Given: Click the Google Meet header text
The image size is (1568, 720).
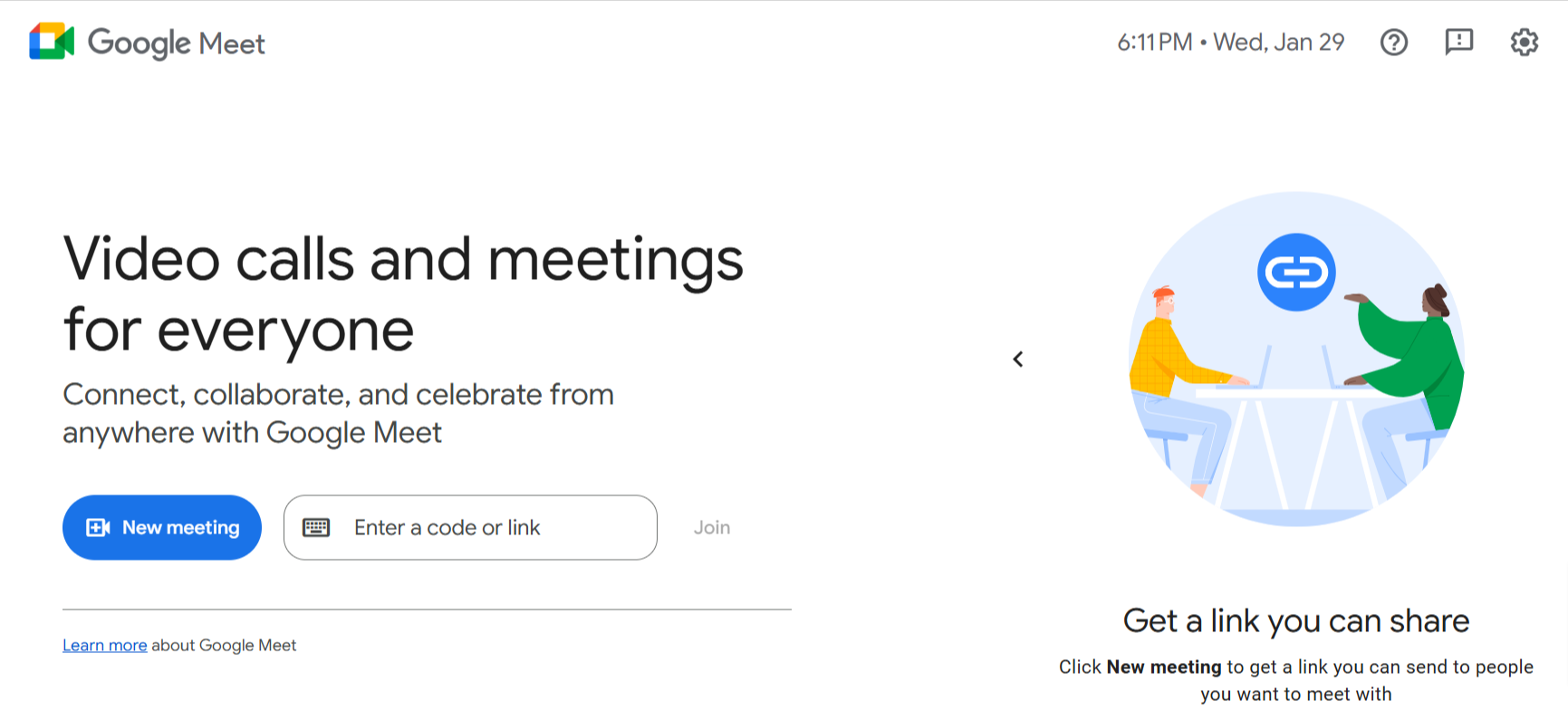Looking at the screenshot, I should point(177,43).
